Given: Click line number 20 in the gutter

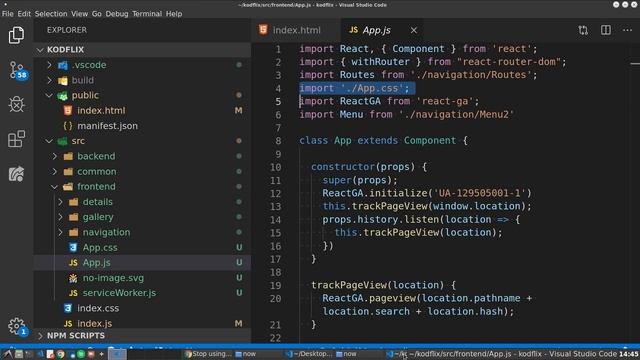Looking at the screenshot, I should (x=276, y=298).
